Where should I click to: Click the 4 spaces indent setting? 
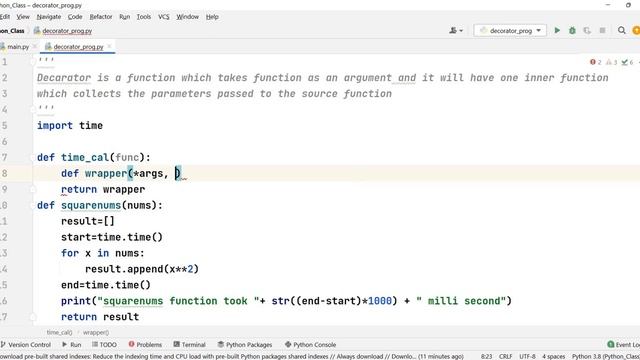(x=553, y=356)
